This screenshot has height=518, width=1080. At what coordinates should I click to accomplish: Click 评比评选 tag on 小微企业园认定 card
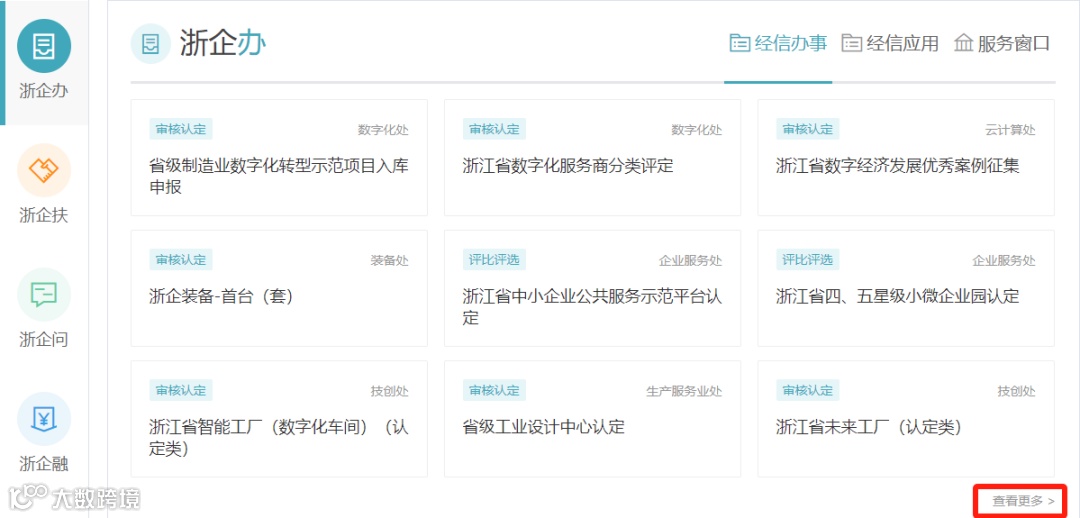(808, 260)
